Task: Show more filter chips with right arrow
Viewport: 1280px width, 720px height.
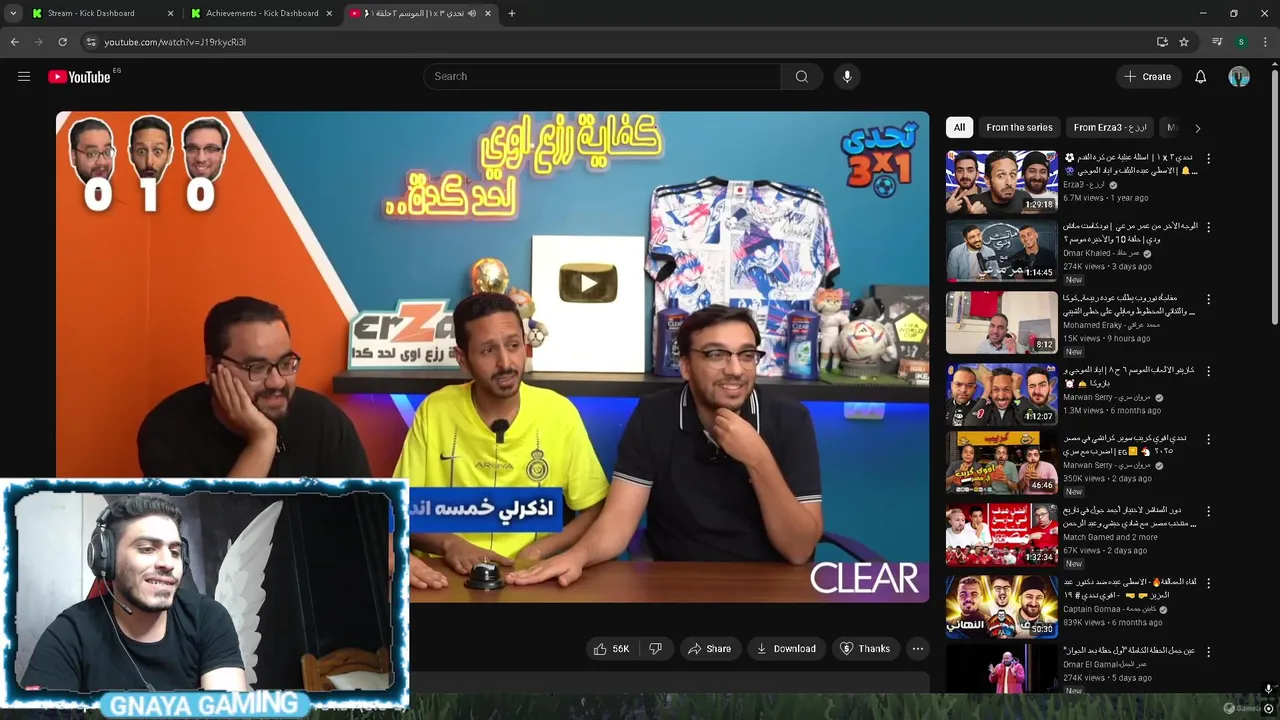Action: [x=1197, y=128]
